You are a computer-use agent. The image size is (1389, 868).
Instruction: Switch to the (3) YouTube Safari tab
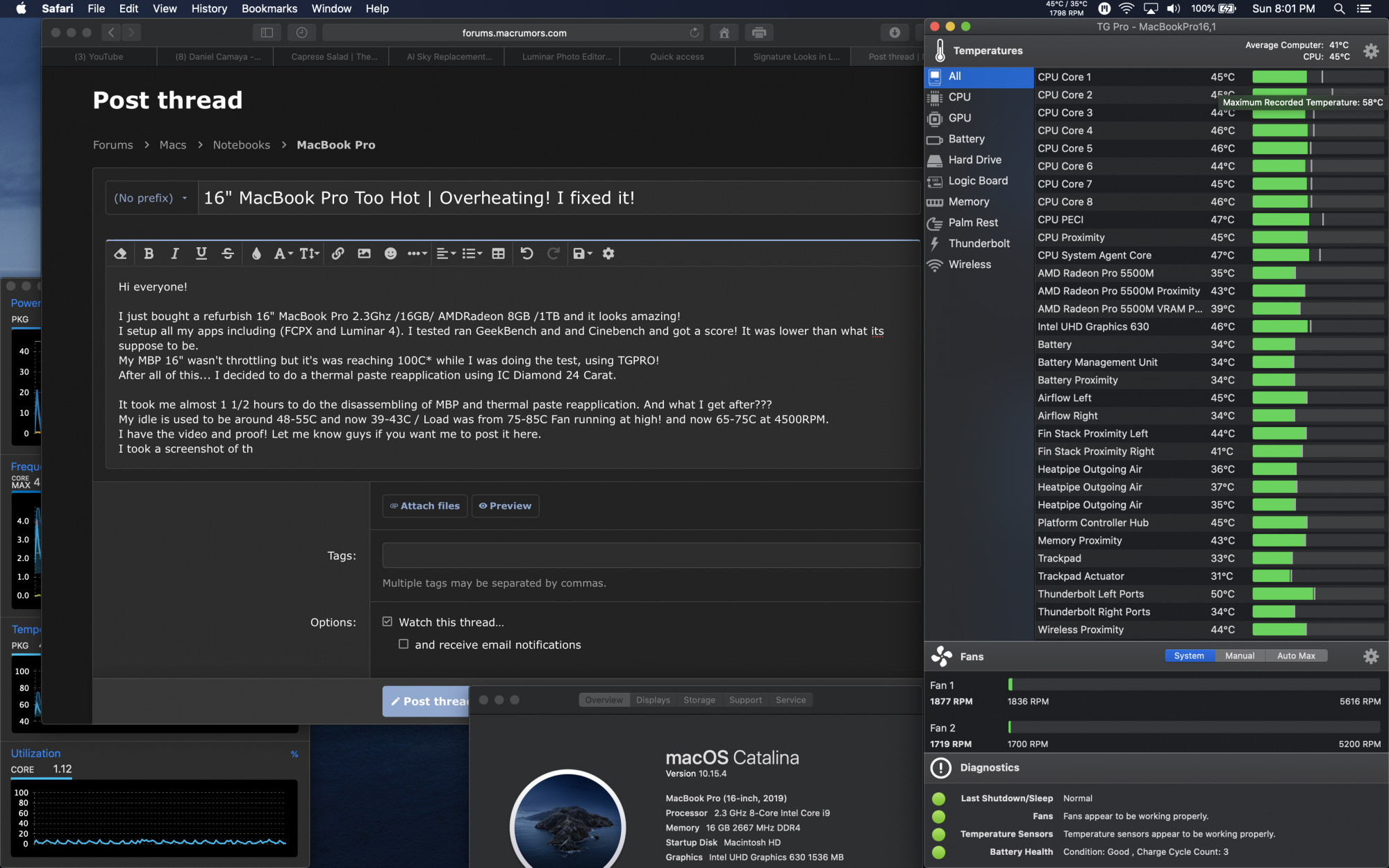tap(99, 56)
